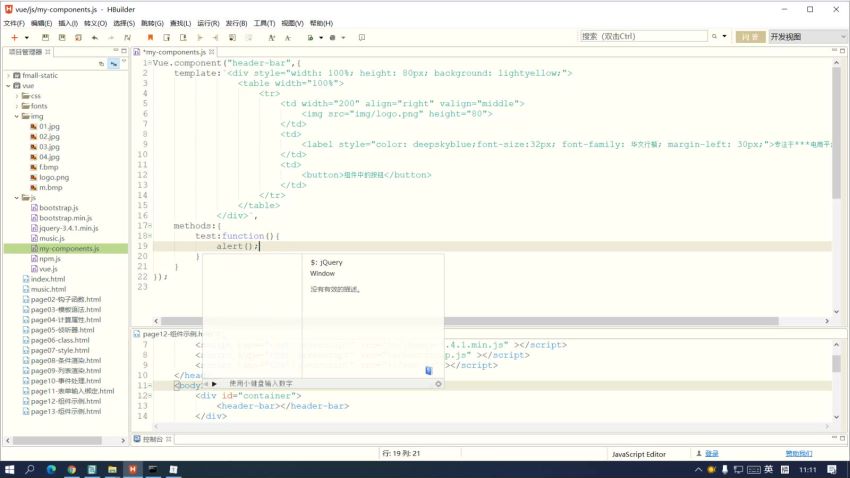Image resolution: width=850 pixels, height=478 pixels.
Task: Select the *my-components.js editor tab
Action: (174, 52)
